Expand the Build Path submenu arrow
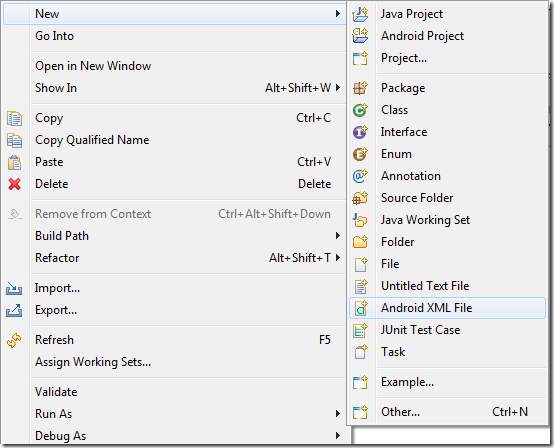This screenshot has width=554, height=448. [337, 236]
